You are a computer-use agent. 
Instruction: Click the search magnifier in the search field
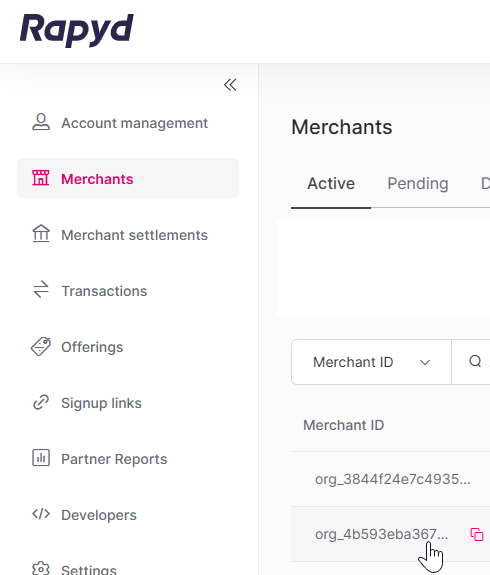click(475, 361)
